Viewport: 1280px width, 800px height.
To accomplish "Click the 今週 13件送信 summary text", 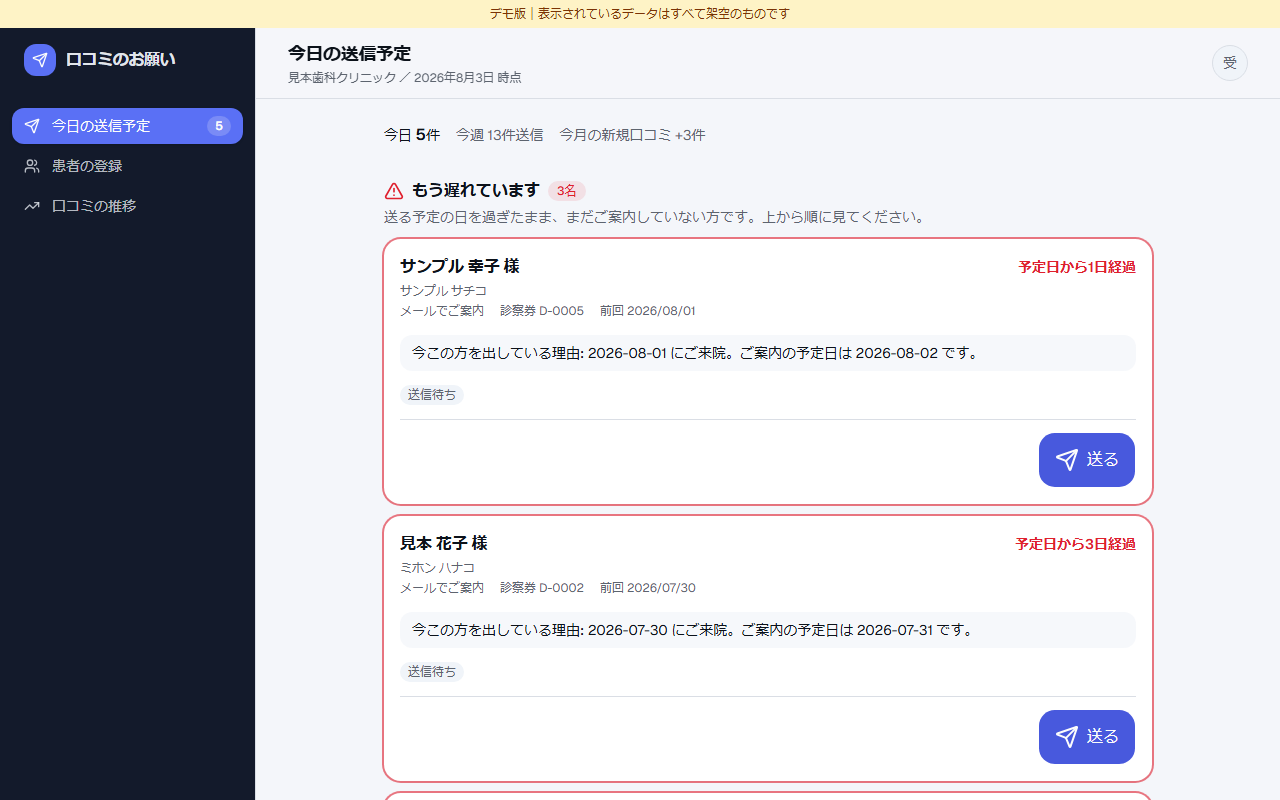I will pyautogui.click(x=500, y=135).
